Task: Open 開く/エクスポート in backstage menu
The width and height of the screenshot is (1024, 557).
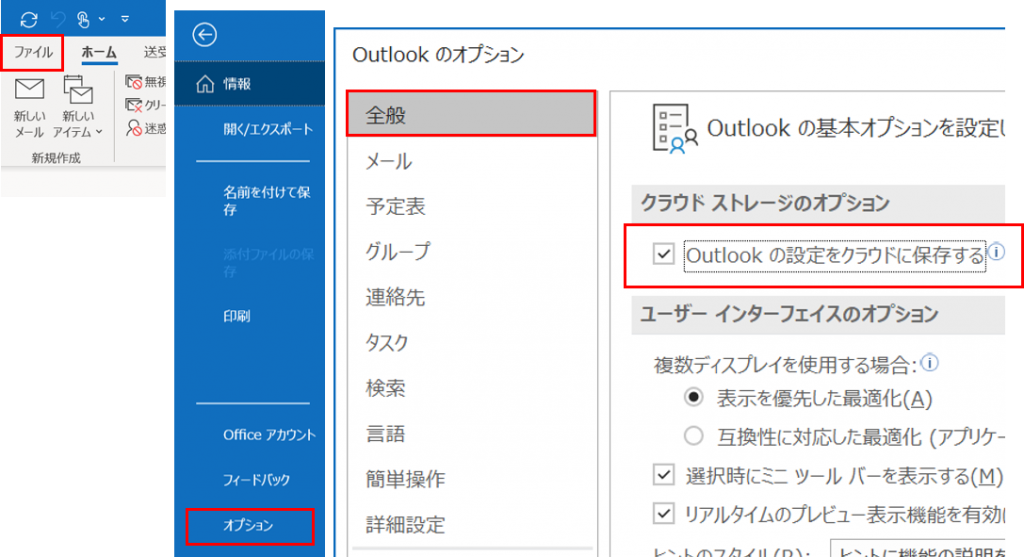Action: [x=268, y=129]
